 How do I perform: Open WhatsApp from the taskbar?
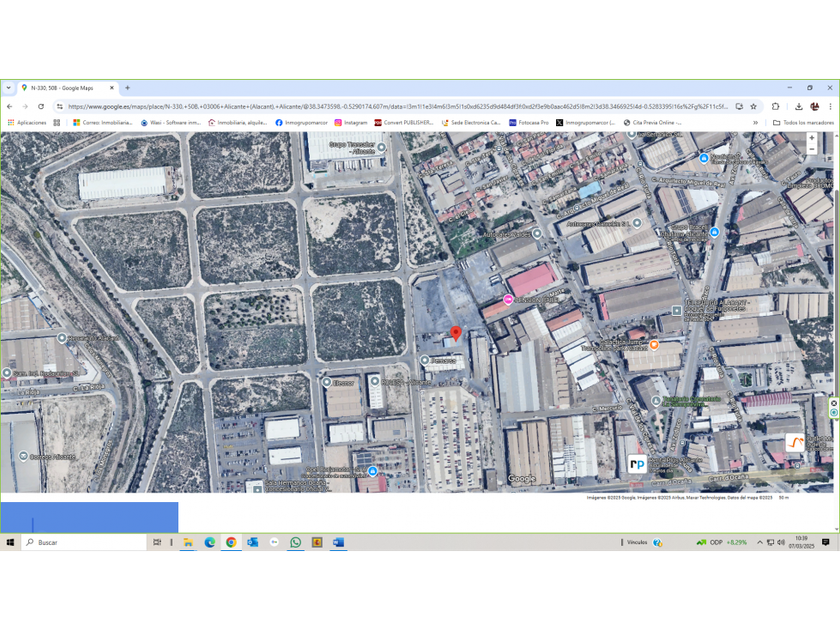tap(296, 542)
